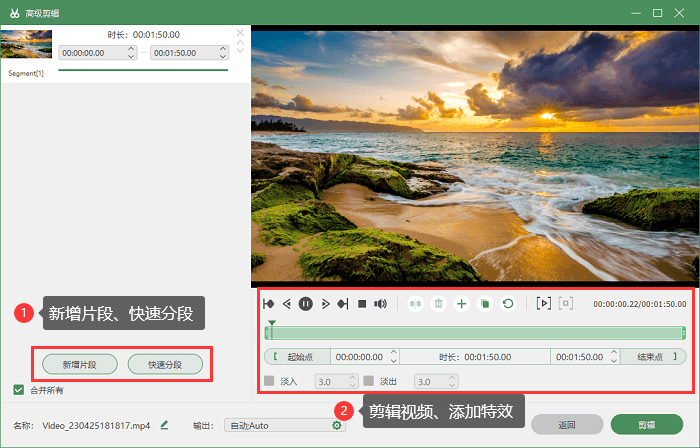Click the Video_230425181817.mp4 file name
The image size is (700, 448).
tap(96, 425)
